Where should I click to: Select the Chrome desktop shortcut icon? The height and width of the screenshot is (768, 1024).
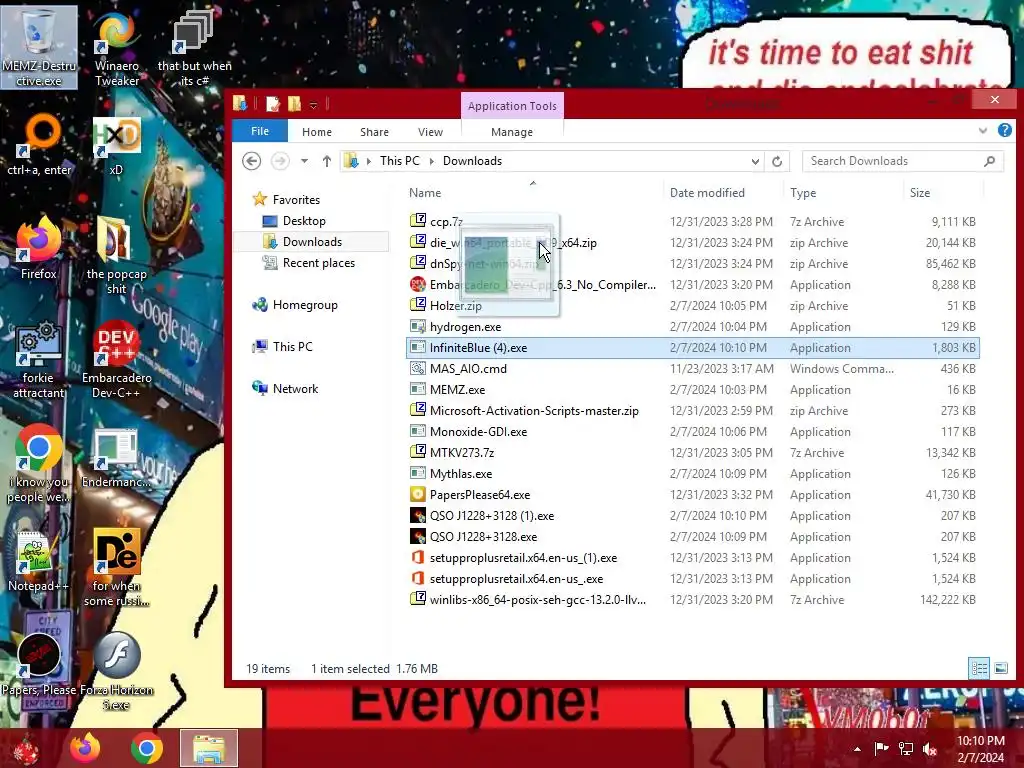[39, 464]
